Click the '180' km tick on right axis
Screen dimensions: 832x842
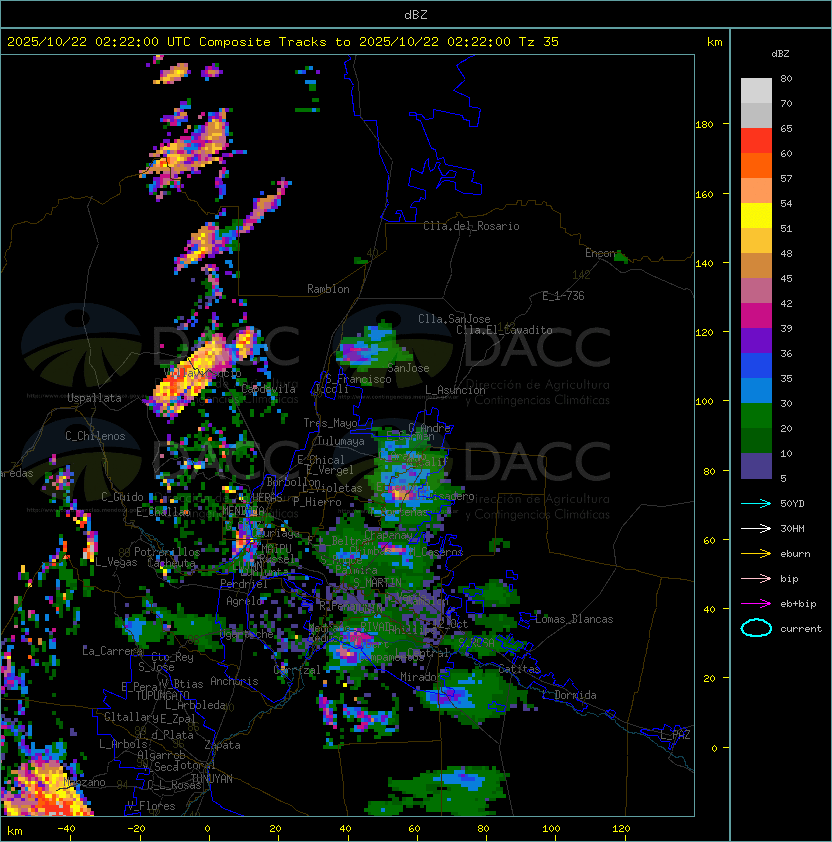click(704, 125)
